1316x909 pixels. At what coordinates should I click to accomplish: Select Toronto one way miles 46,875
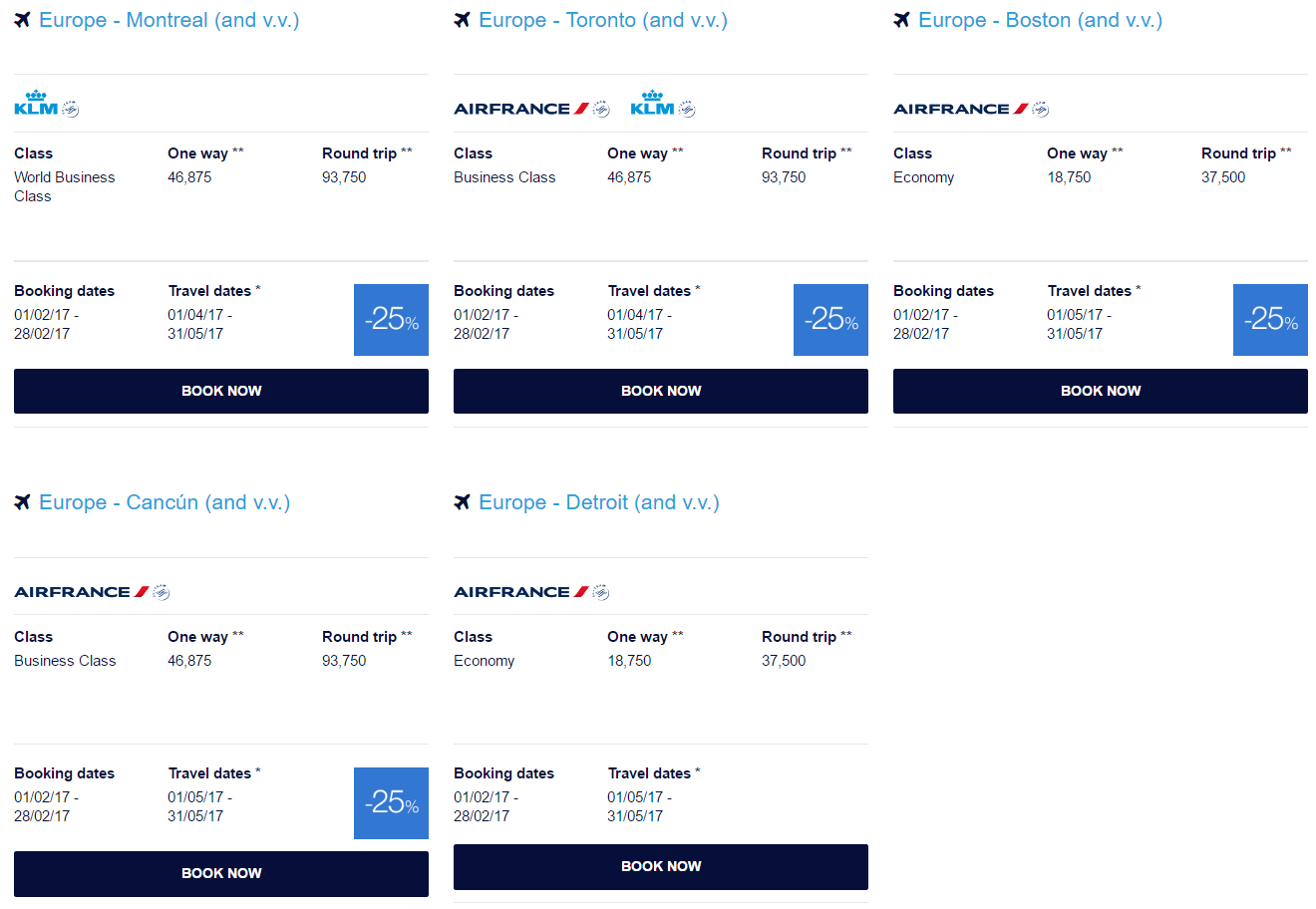point(629,177)
